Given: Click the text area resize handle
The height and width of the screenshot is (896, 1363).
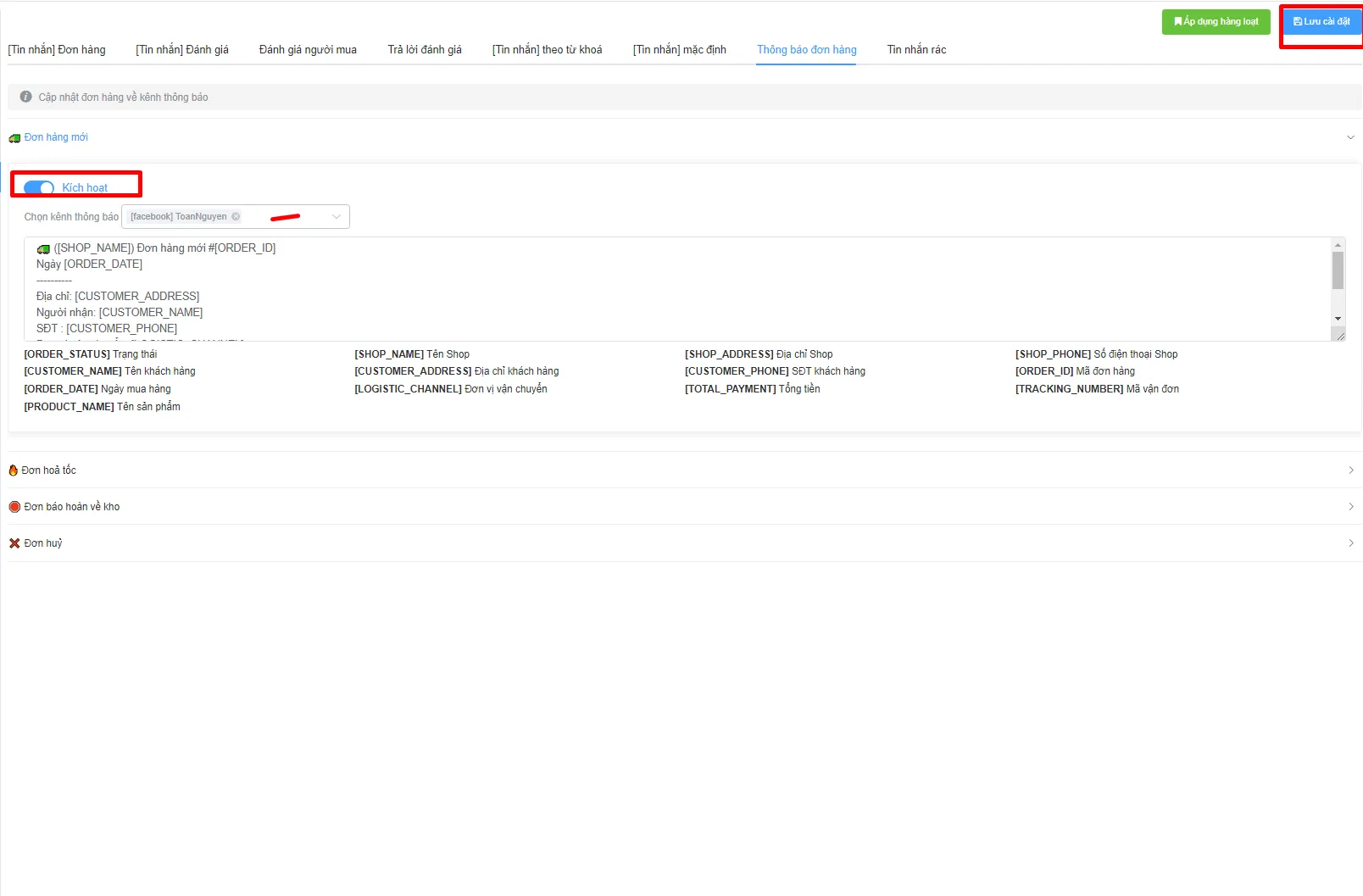Looking at the screenshot, I should tap(1340, 336).
